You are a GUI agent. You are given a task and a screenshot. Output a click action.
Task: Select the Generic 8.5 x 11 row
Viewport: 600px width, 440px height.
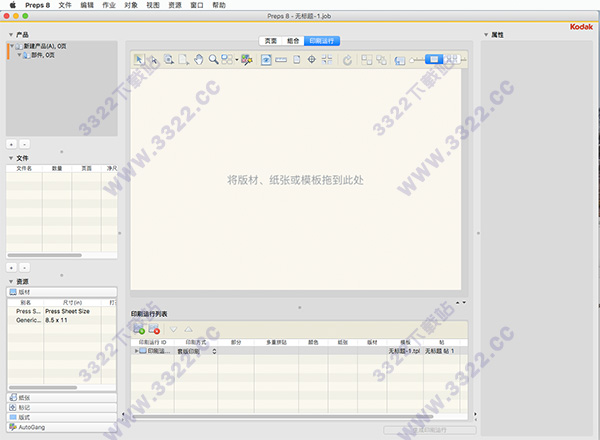(x=62, y=320)
